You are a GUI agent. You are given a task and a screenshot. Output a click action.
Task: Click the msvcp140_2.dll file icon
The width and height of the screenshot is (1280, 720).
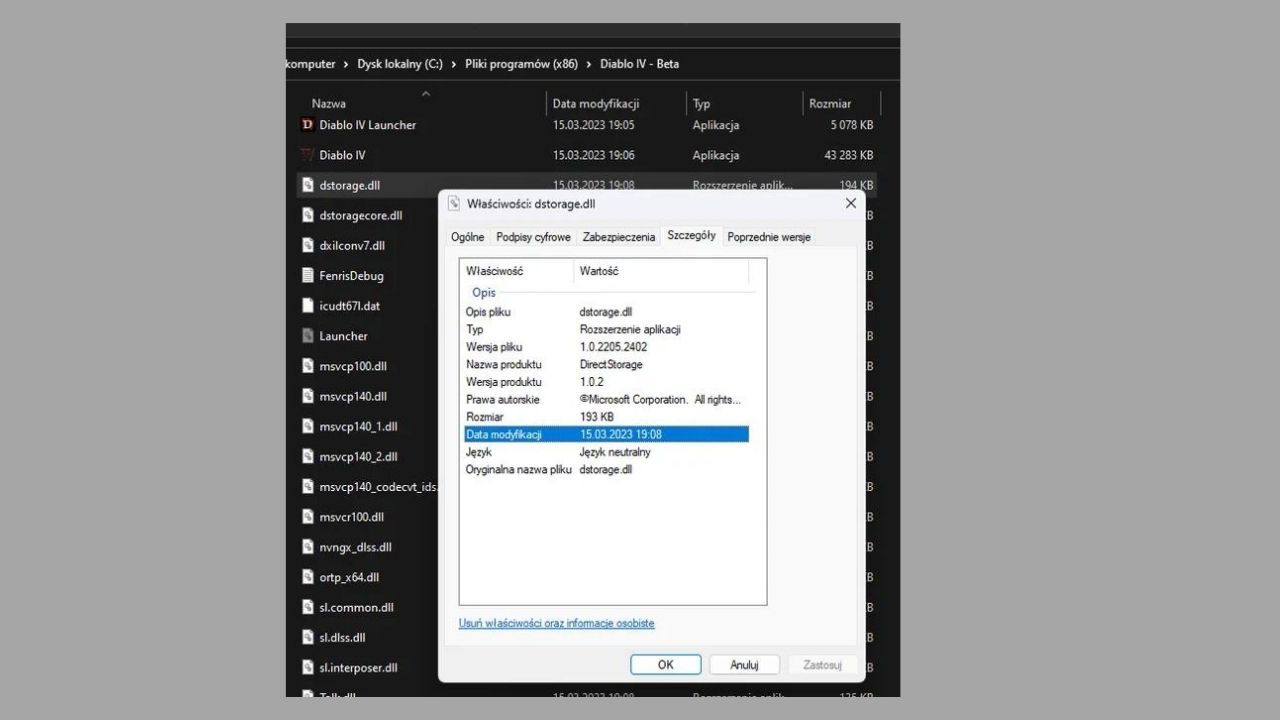pos(308,456)
